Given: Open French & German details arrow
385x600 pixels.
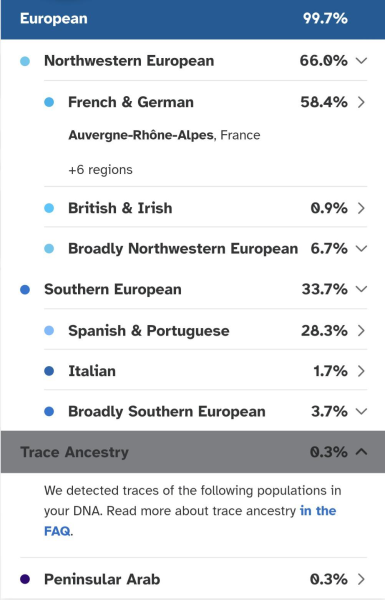Looking at the screenshot, I should point(361,102).
